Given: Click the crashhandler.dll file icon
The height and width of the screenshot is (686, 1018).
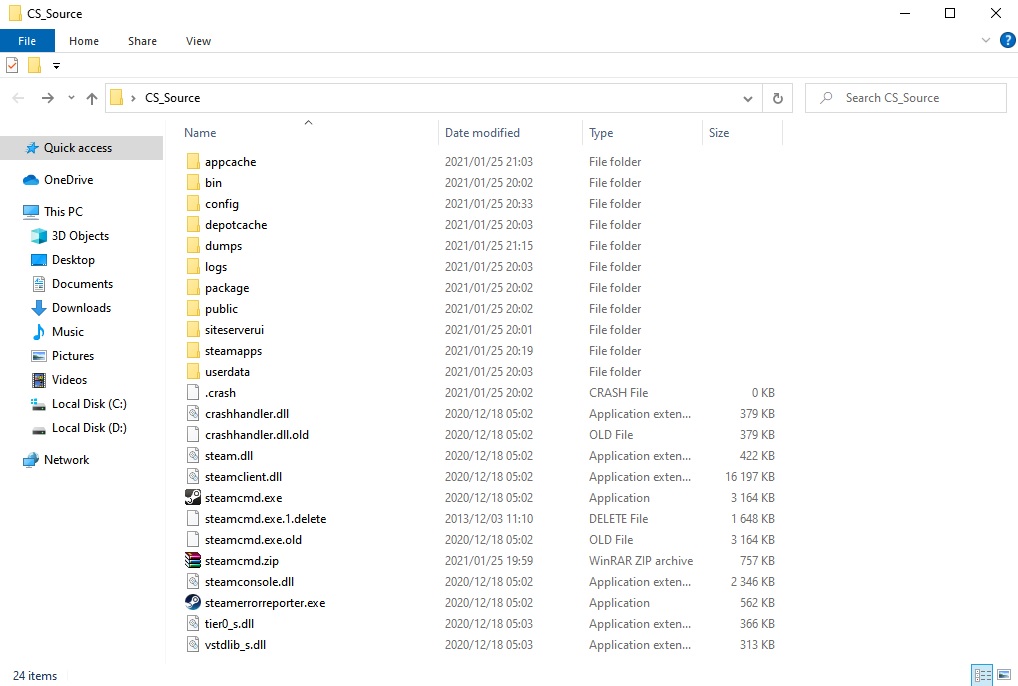Looking at the screenshot, I should click(193, 414).
